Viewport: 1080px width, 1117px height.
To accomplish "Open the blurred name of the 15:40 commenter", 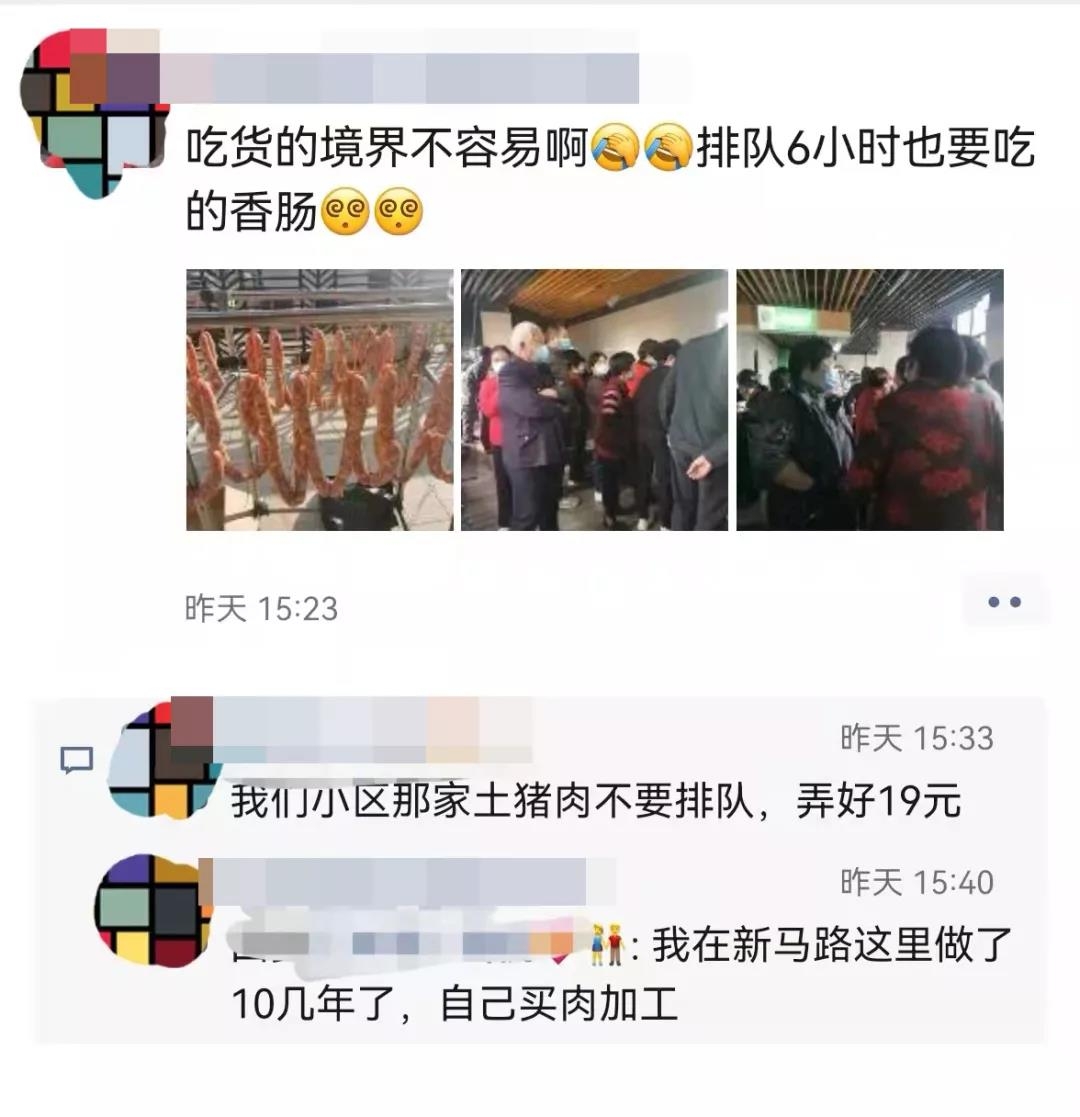I will point(399,882).
